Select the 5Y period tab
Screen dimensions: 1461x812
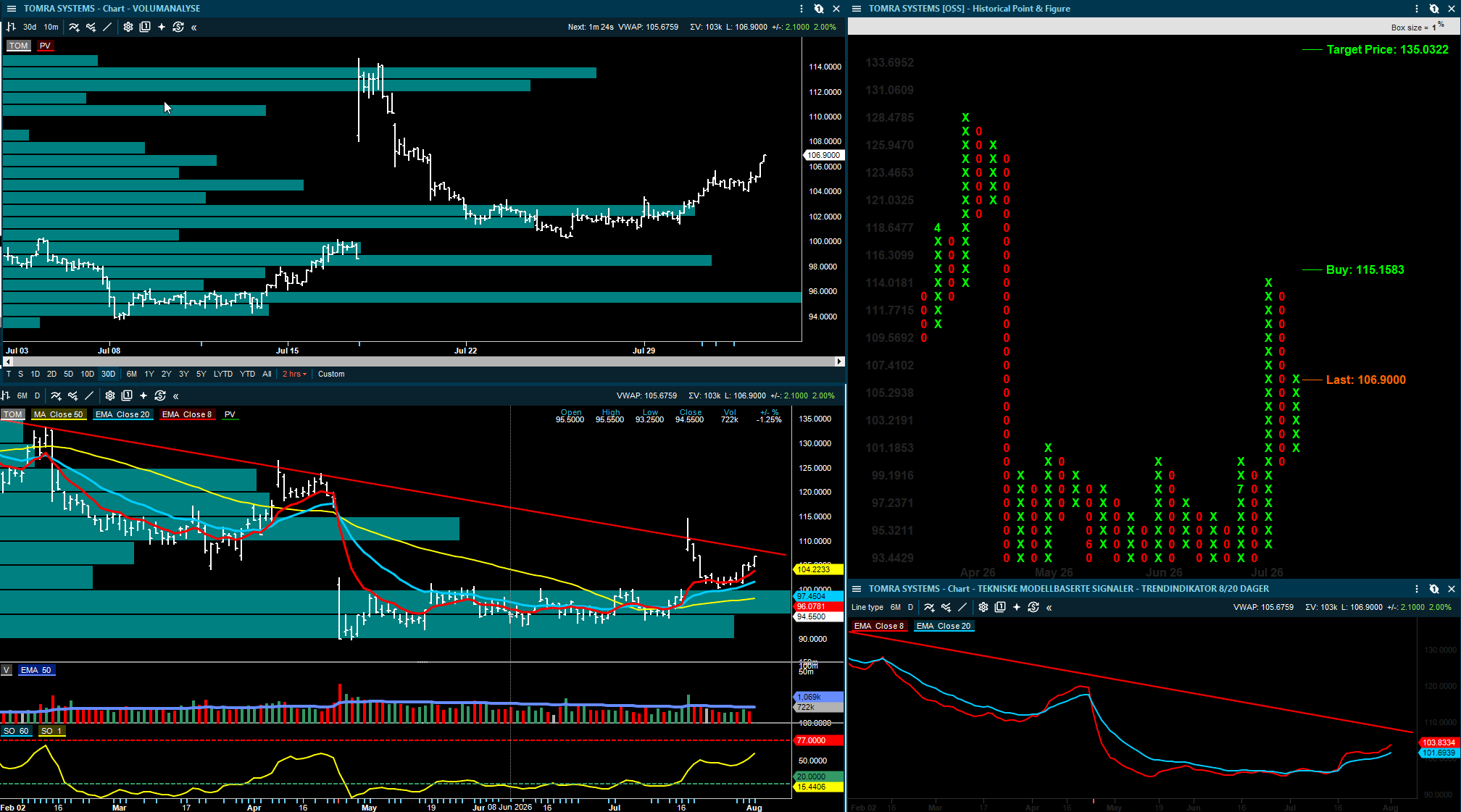(201, 374)
